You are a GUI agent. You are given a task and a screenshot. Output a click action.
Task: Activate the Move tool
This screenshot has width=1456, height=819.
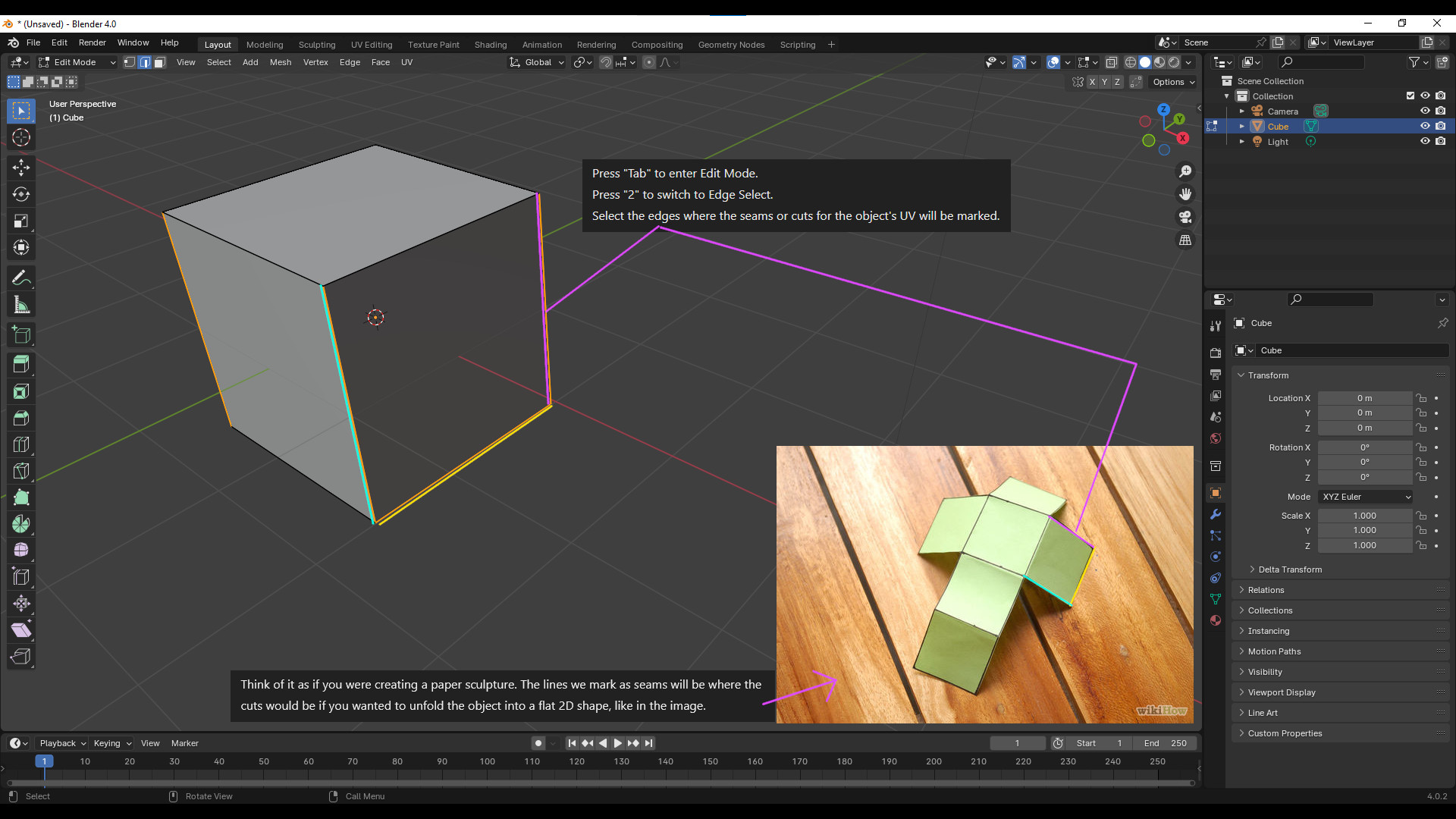21,167
